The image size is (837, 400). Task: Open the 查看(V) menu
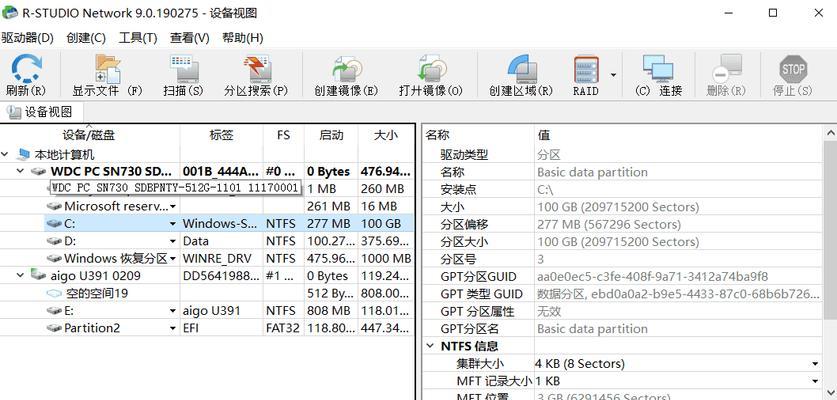[189, 38]
